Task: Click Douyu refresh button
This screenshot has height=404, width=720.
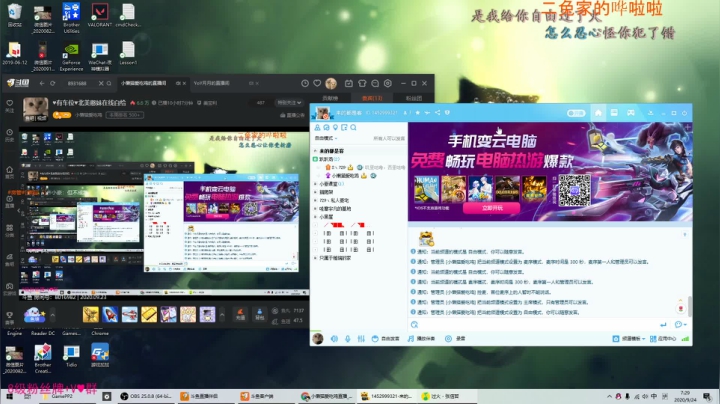Action: tap(53, 83)
